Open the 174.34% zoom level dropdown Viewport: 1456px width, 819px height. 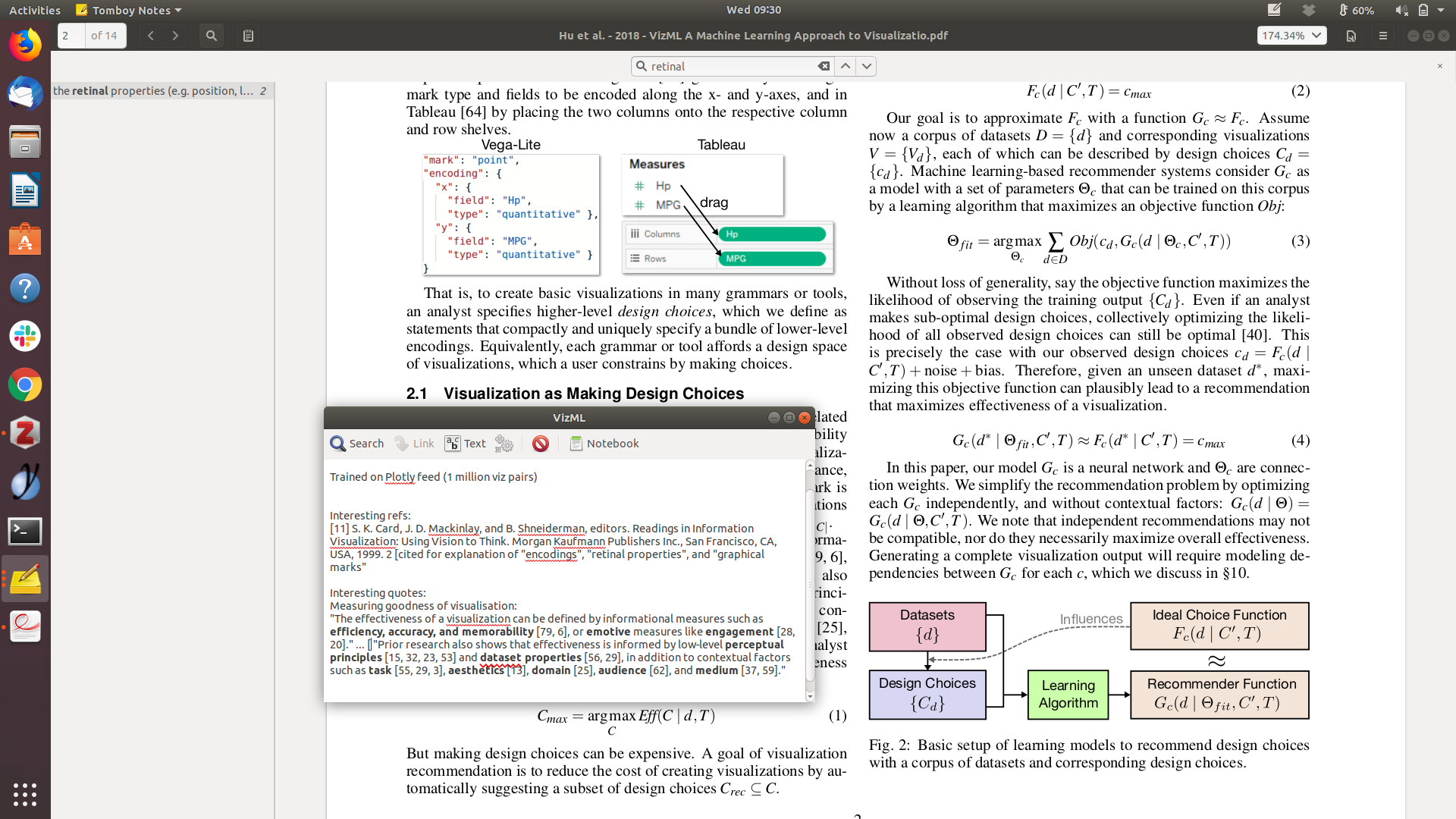click(1291, 36)
